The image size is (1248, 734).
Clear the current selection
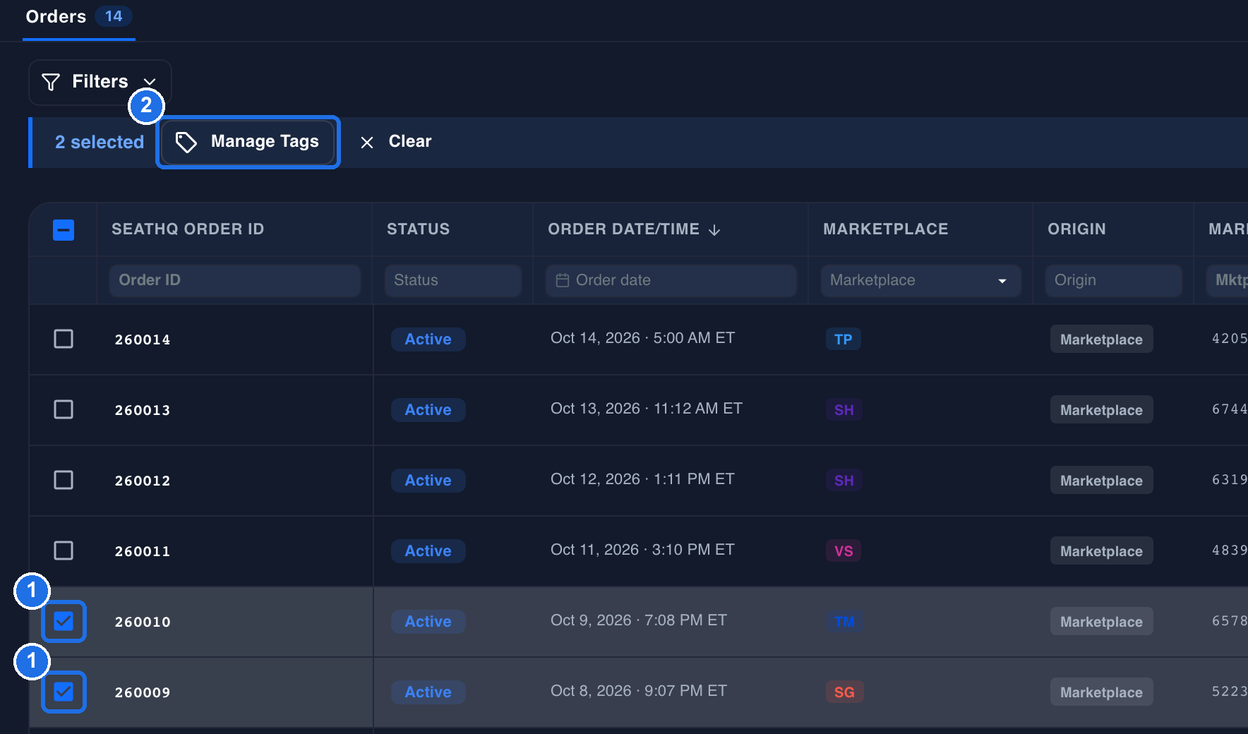click(396, 142)
